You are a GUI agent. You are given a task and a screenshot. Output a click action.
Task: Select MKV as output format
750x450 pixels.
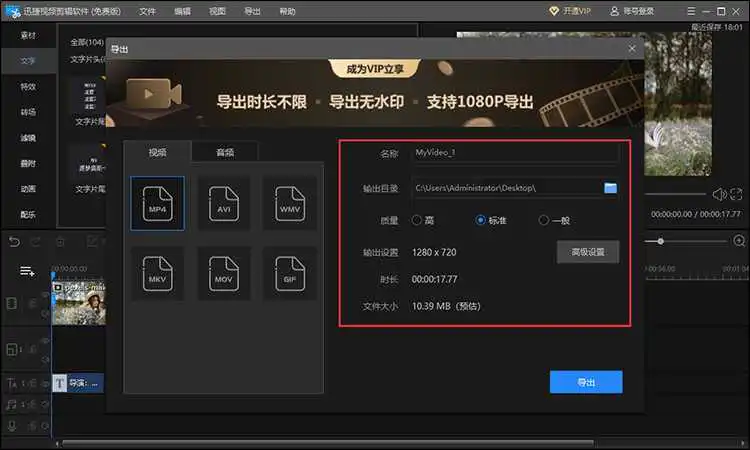[157, 274]
